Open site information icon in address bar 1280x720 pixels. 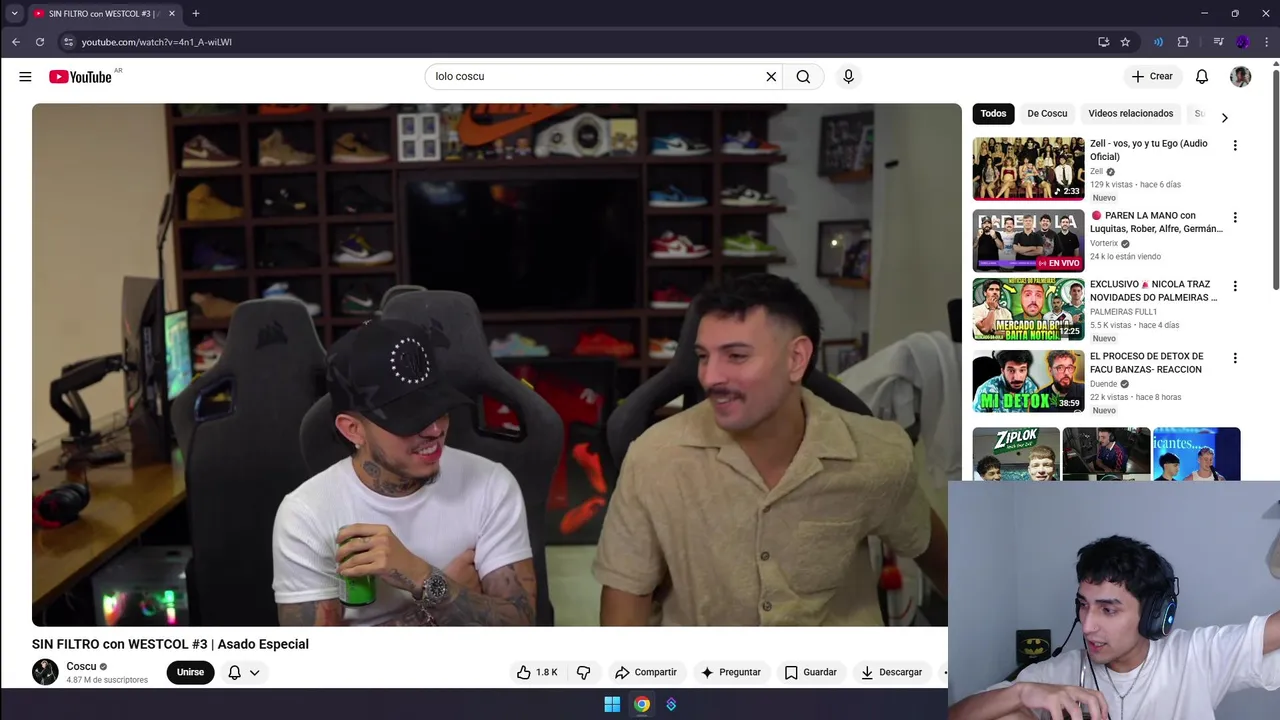[x=68, y=42]
